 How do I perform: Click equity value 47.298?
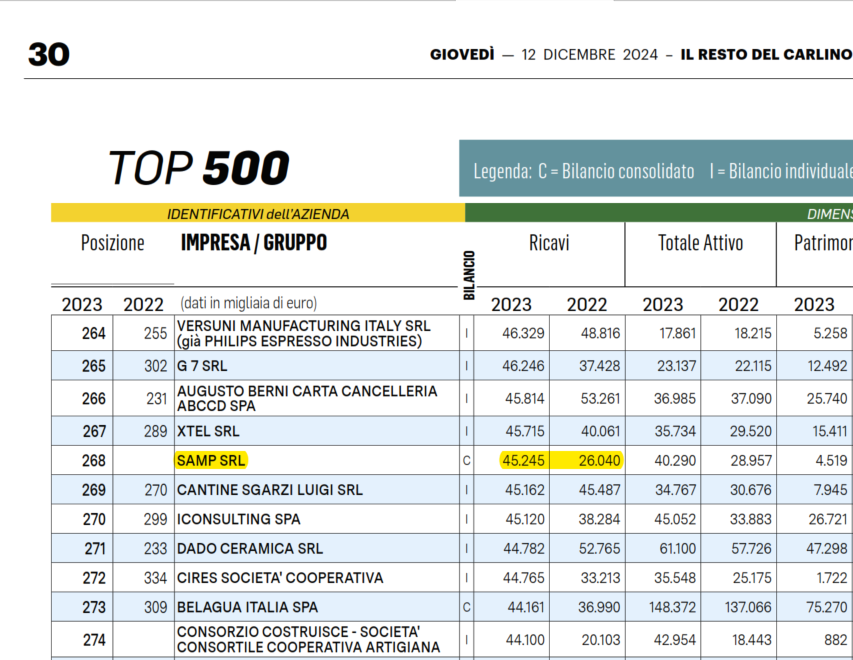[x=827, y=548]
